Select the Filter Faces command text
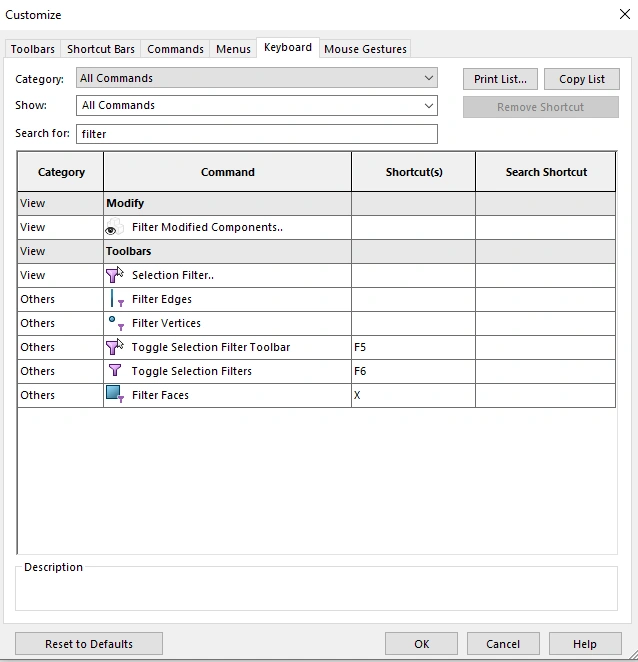This screenshot has width=638, height=662. (160, 395)
